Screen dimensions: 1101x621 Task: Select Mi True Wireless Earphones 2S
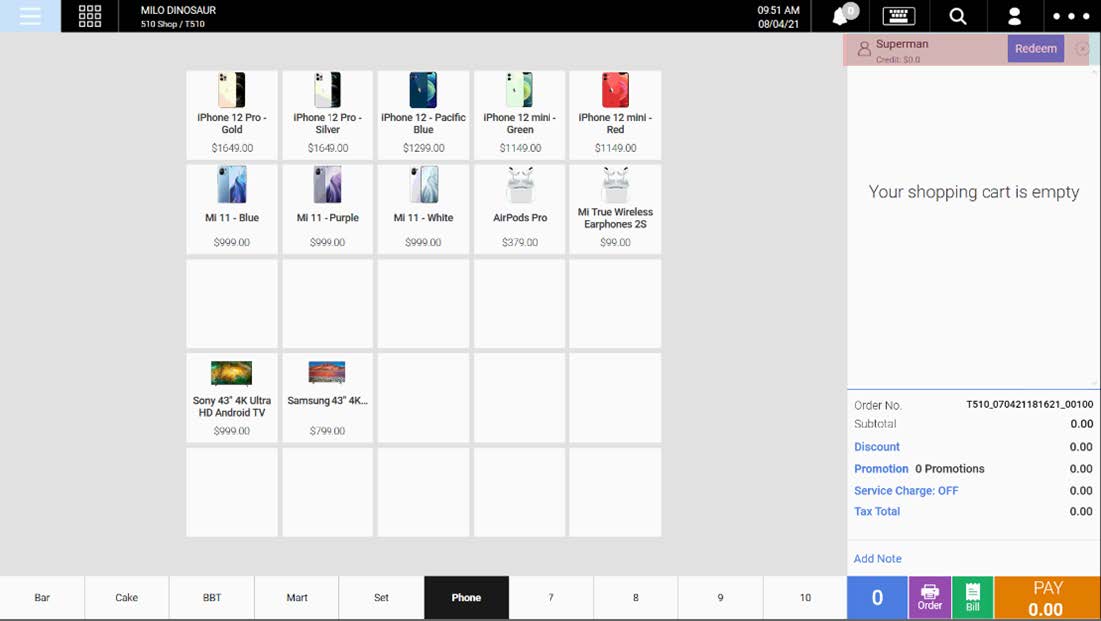[615, 209]
